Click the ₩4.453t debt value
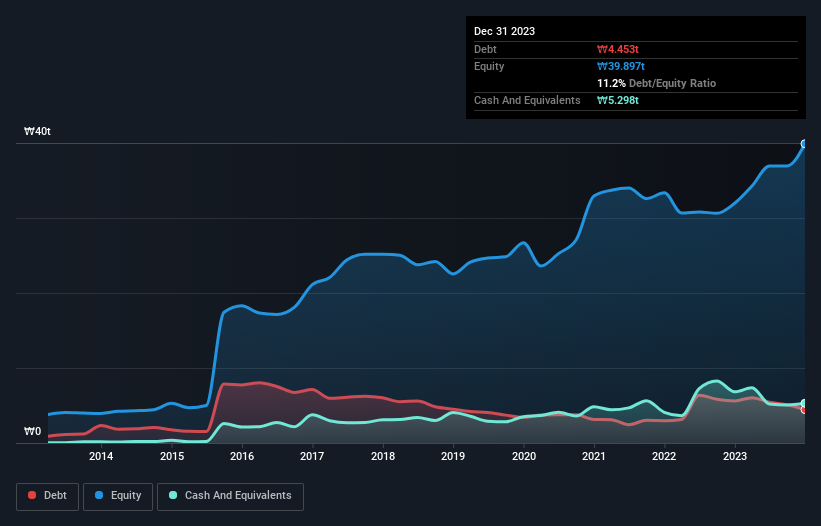This screenshot has width=821, height=526. [x=618, y=49]
